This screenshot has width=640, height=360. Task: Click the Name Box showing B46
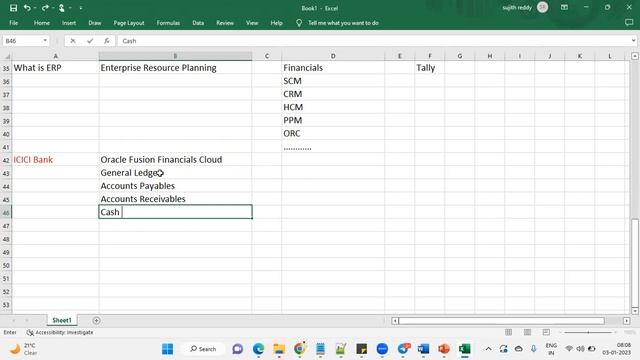point(22,41)
